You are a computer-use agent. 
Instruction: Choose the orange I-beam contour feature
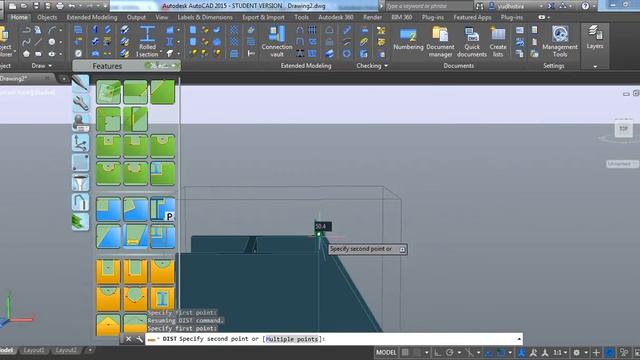[162, 299]
